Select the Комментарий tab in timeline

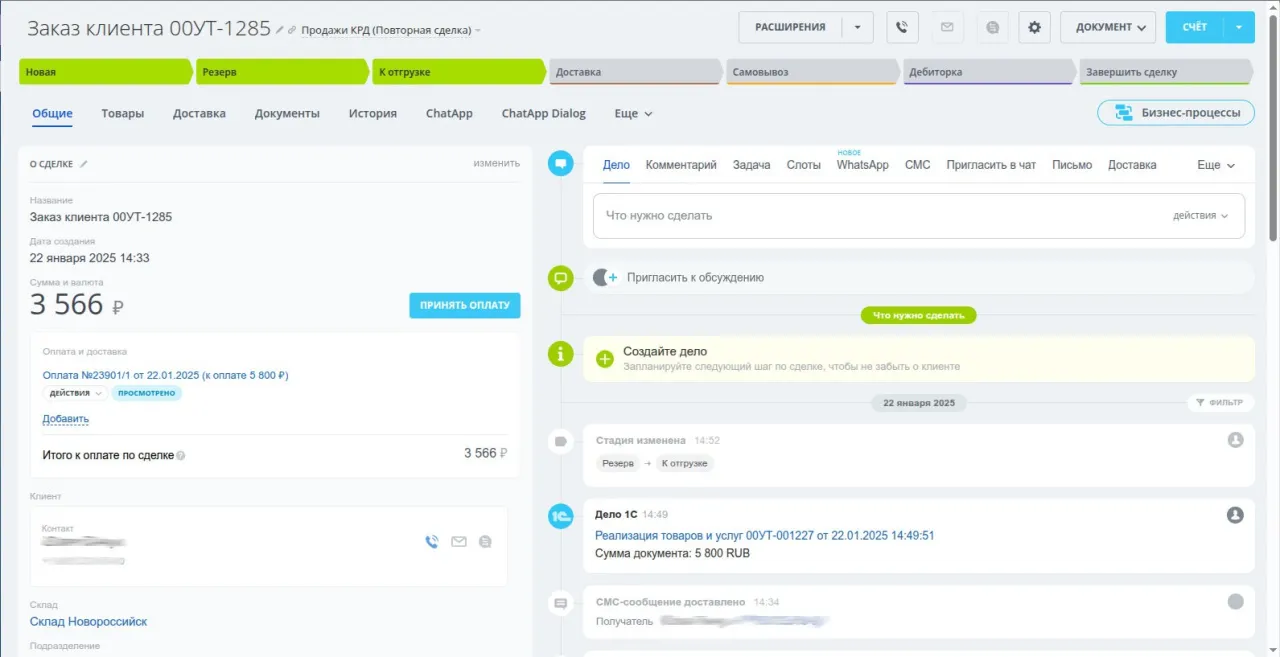tap(681, 165)
